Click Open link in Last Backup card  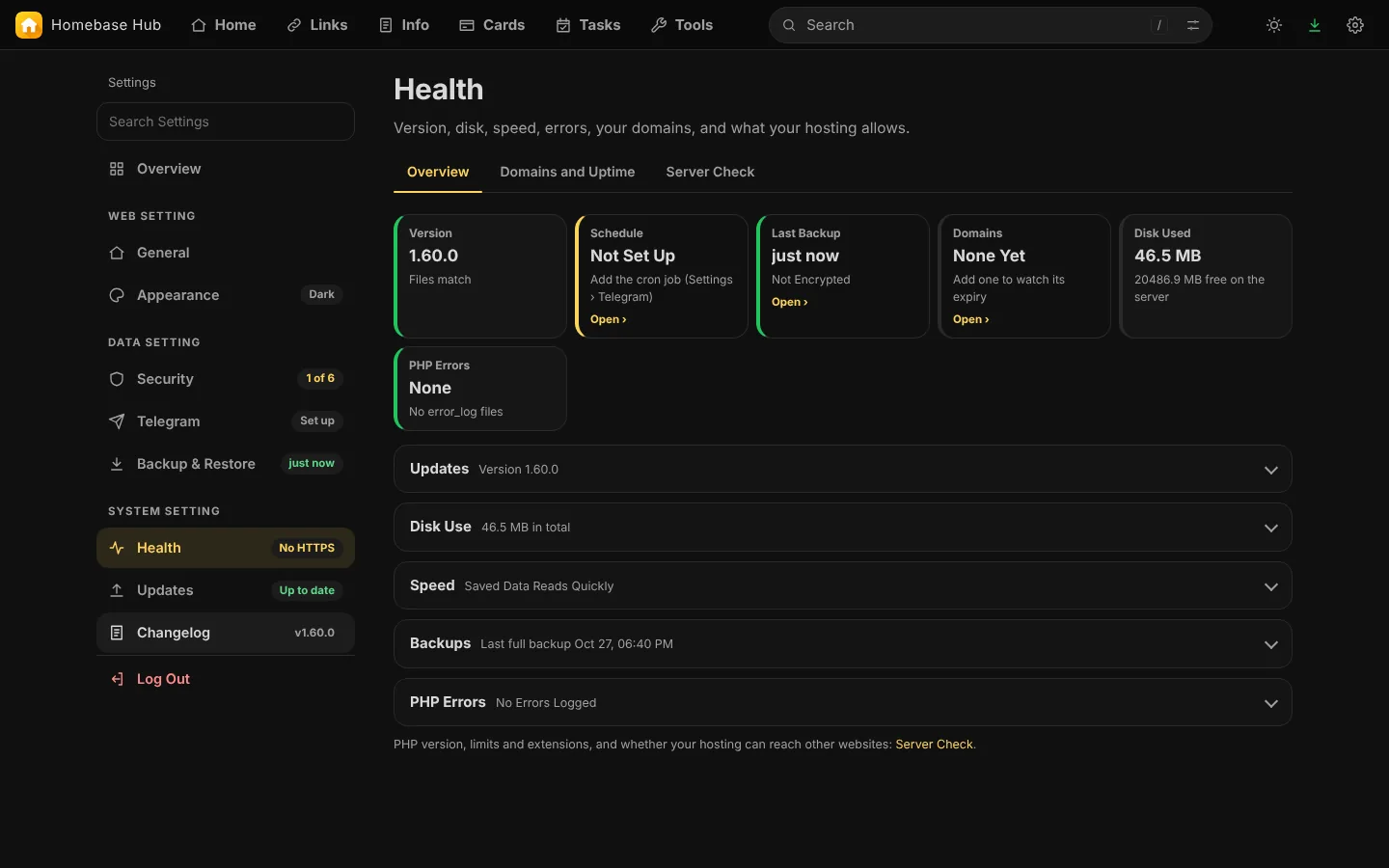click(790, 302)
